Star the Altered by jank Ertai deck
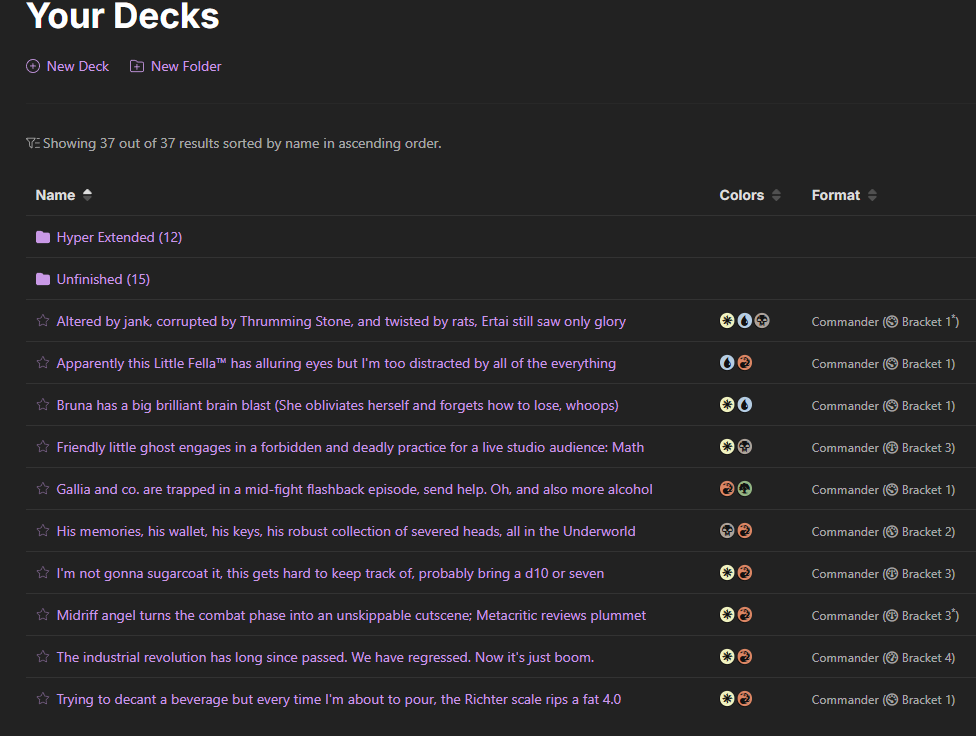The image size is (976, 736). coord(43,321)
